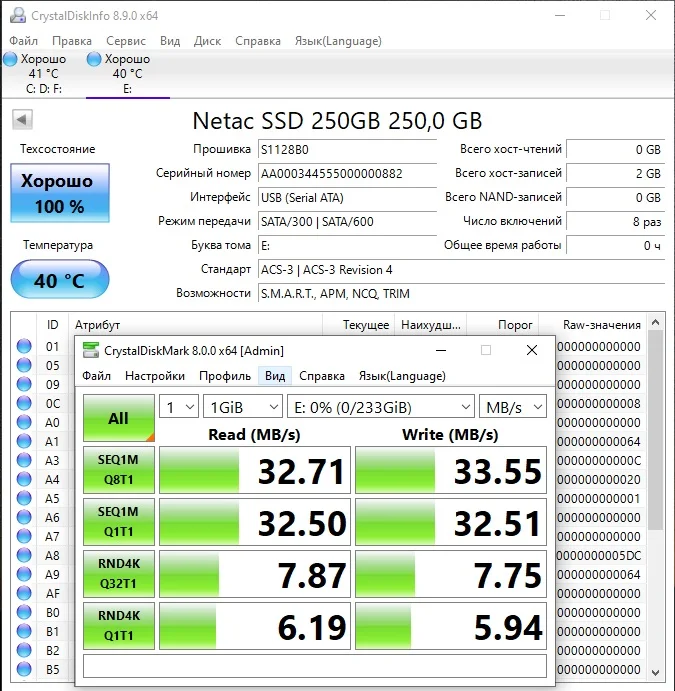
Task: Click the status circle for attribute A5
Action: [24, 498]
